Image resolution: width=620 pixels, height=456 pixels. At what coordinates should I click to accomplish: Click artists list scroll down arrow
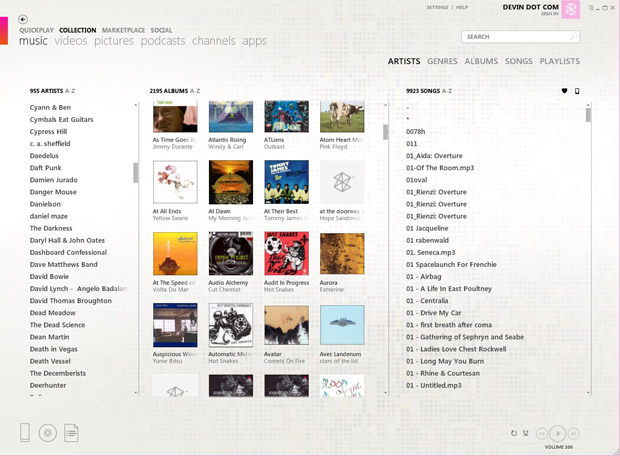[136, 393]
